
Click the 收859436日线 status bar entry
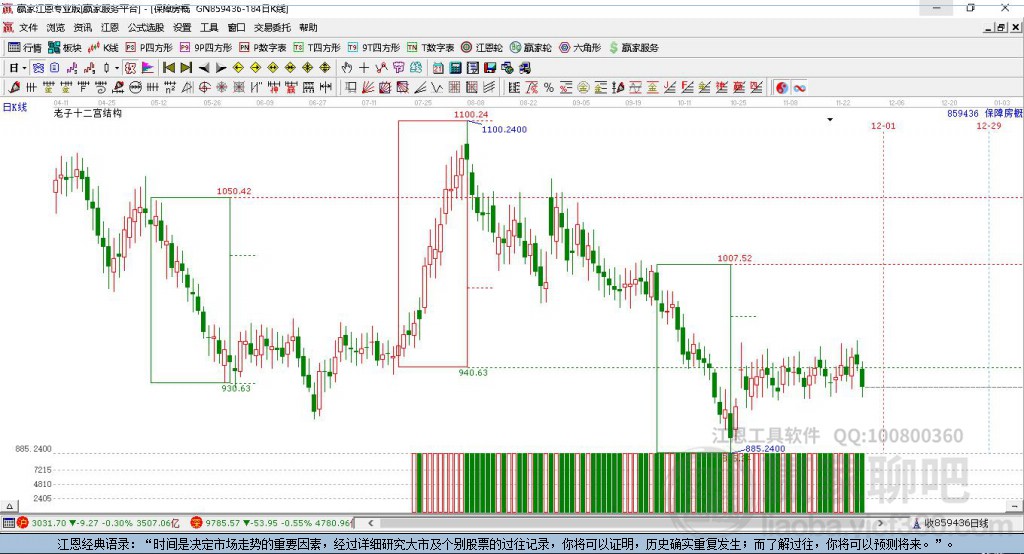[951, 523]
